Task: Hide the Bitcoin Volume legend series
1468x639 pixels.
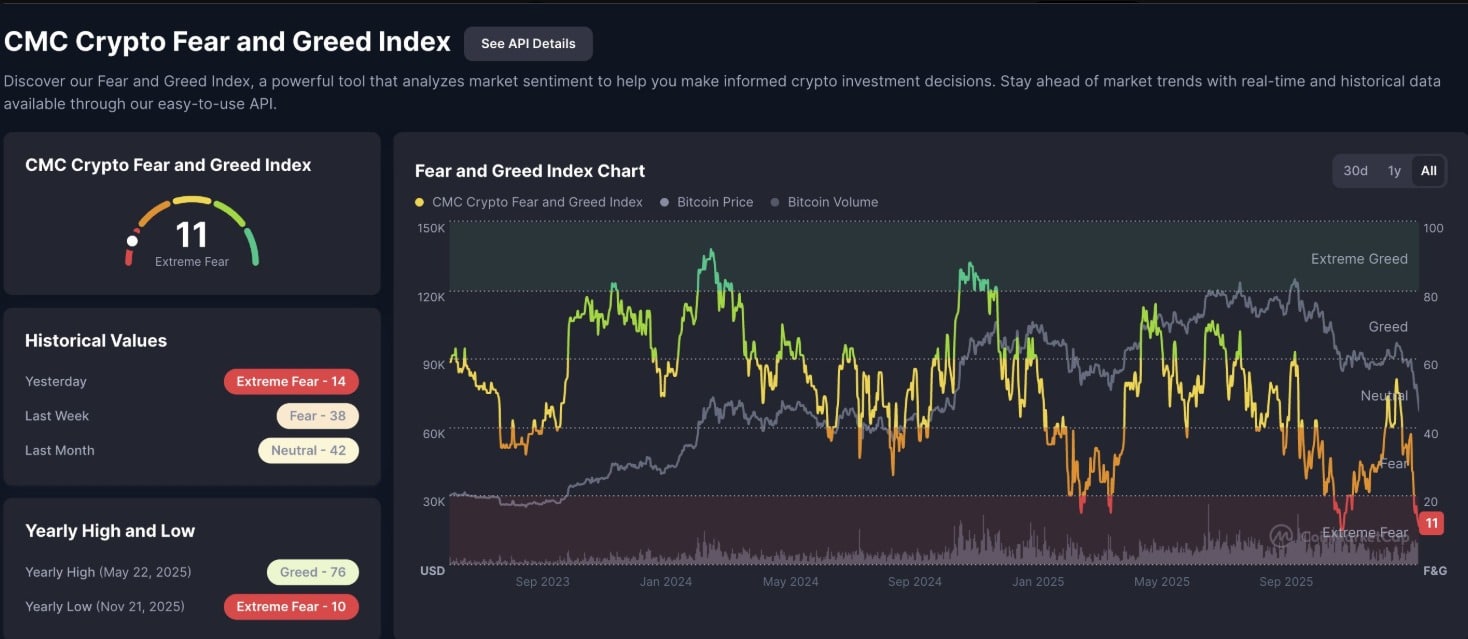Action: point(824,202)
